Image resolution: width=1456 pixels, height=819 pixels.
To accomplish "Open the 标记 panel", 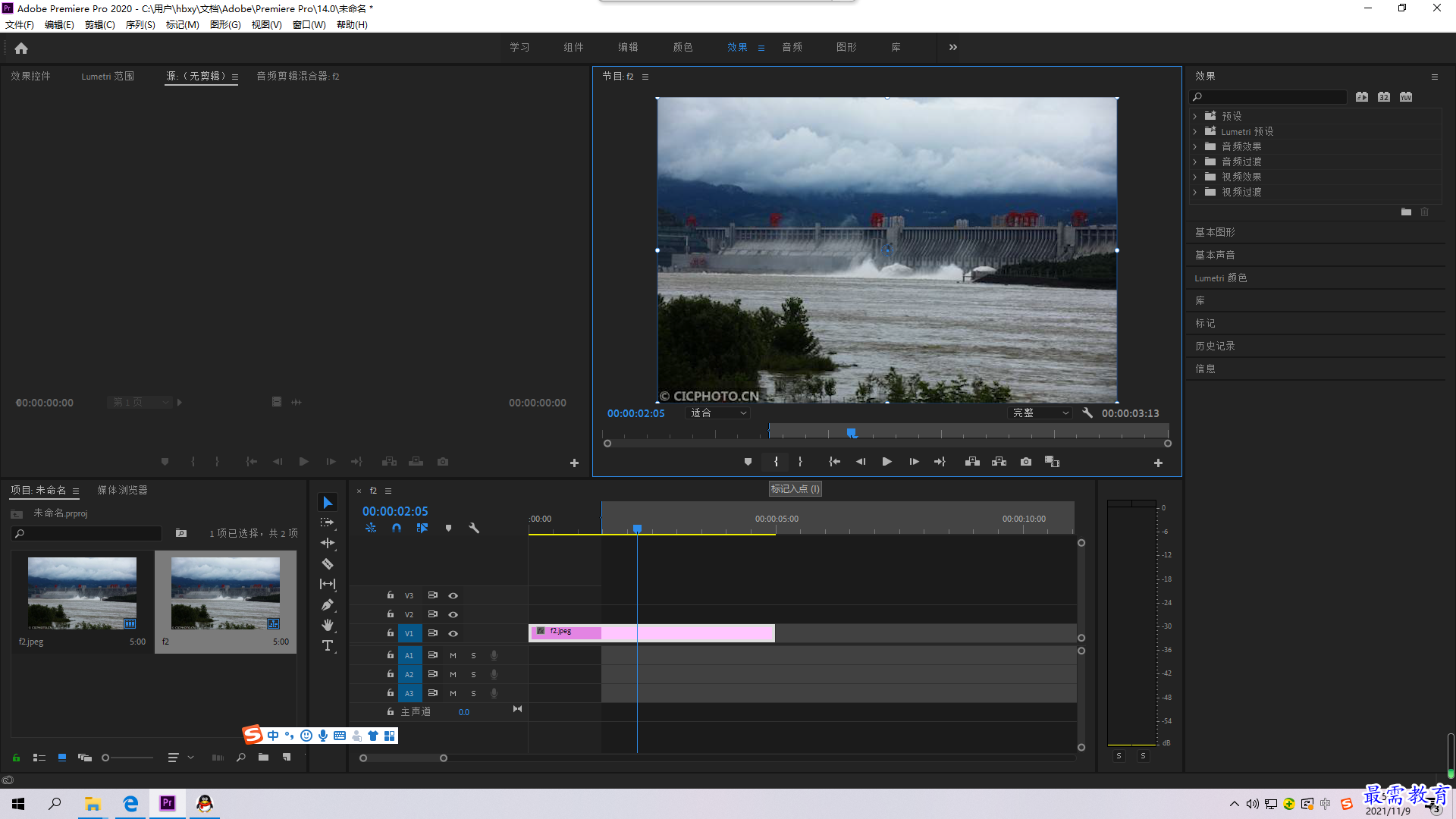I will tap(1205, 323).
